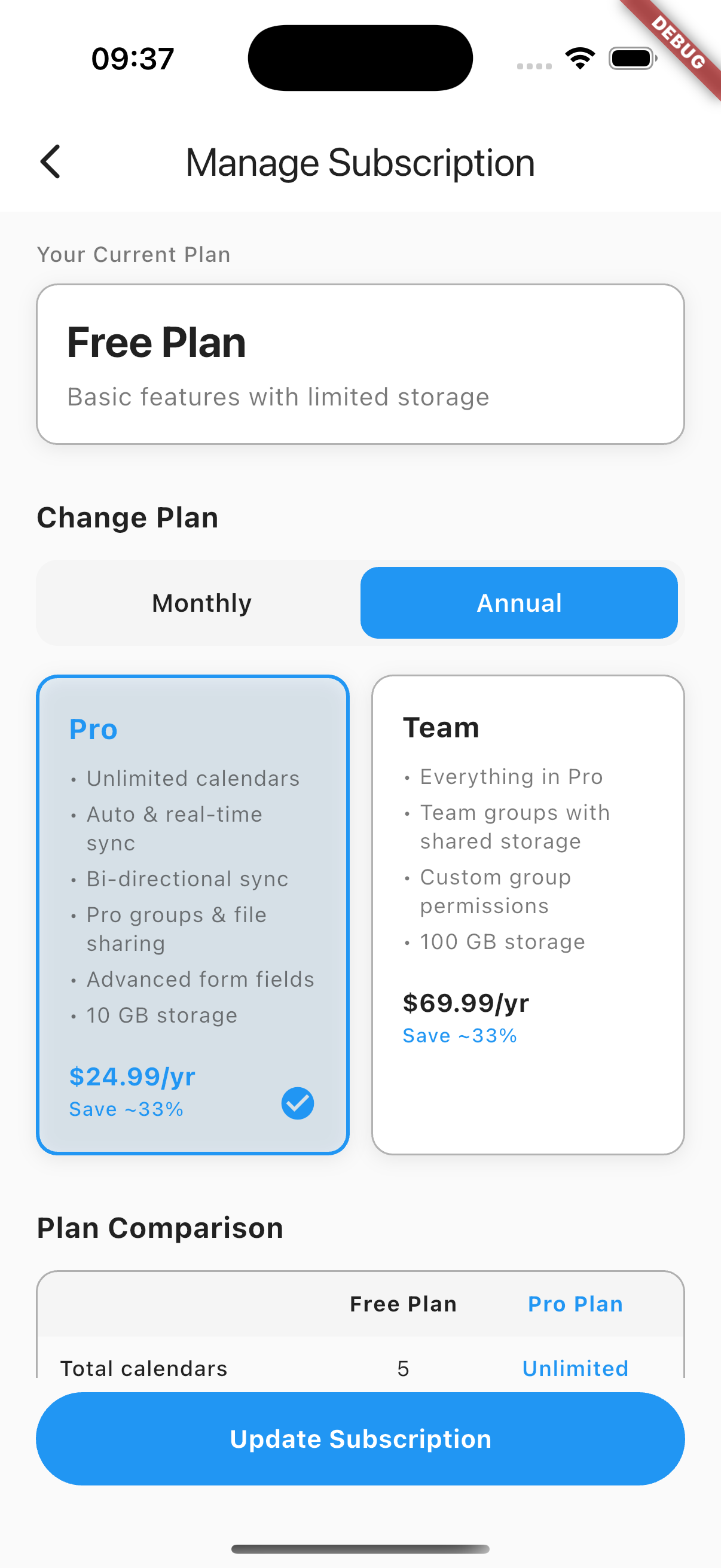
Task: Tap the back chevron arrow
Action: coord(50,162)
